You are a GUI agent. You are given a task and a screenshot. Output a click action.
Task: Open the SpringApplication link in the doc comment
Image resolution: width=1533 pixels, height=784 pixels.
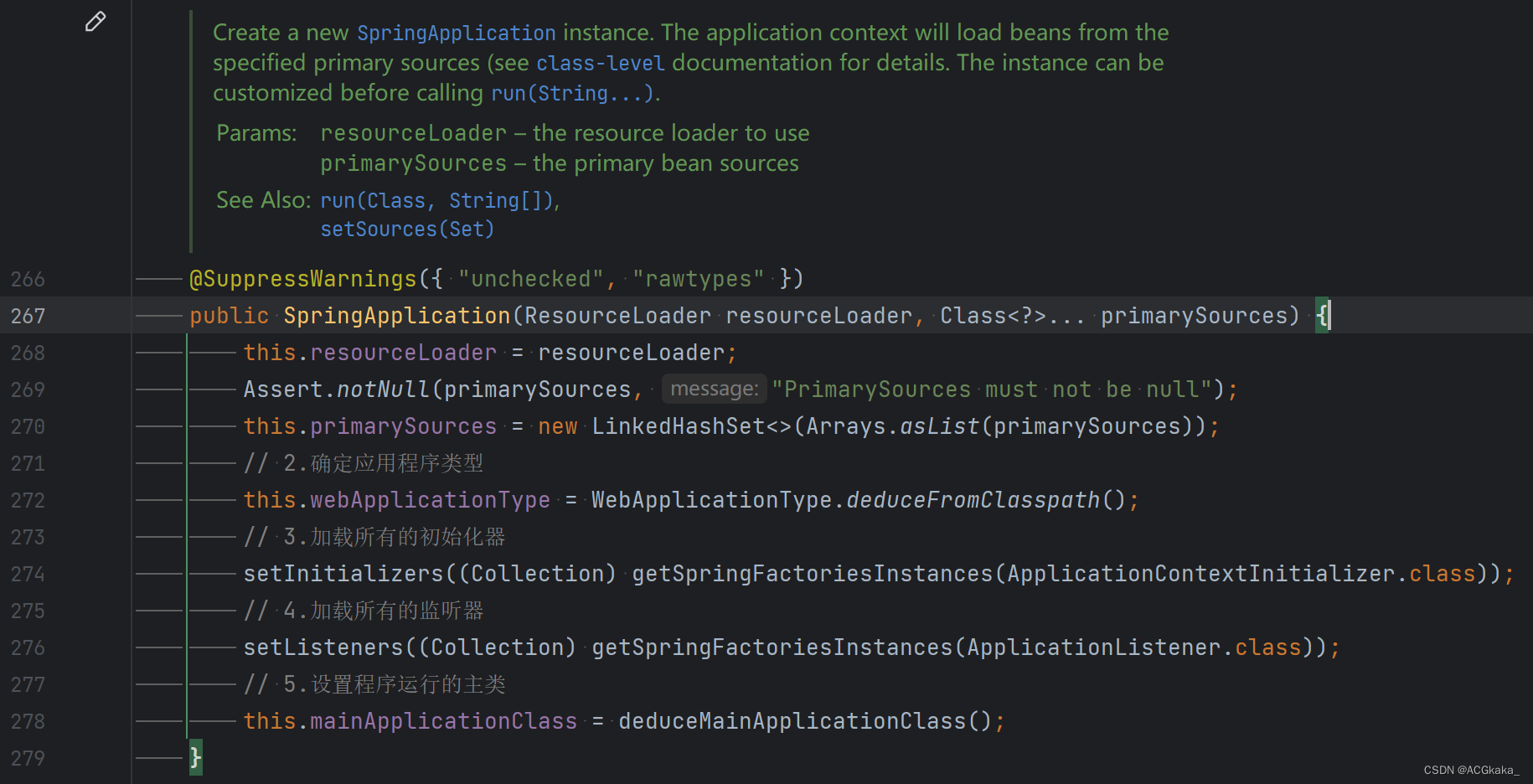457,33
